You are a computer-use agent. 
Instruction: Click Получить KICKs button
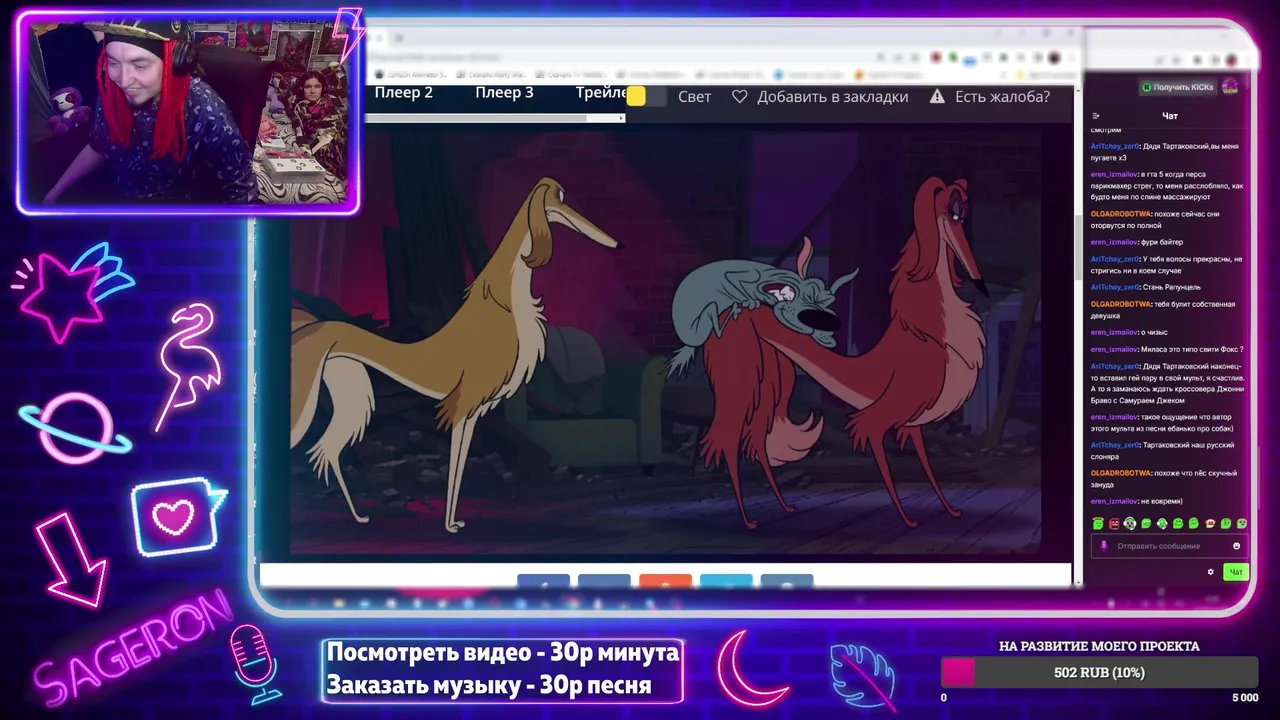pos(1178,87)
